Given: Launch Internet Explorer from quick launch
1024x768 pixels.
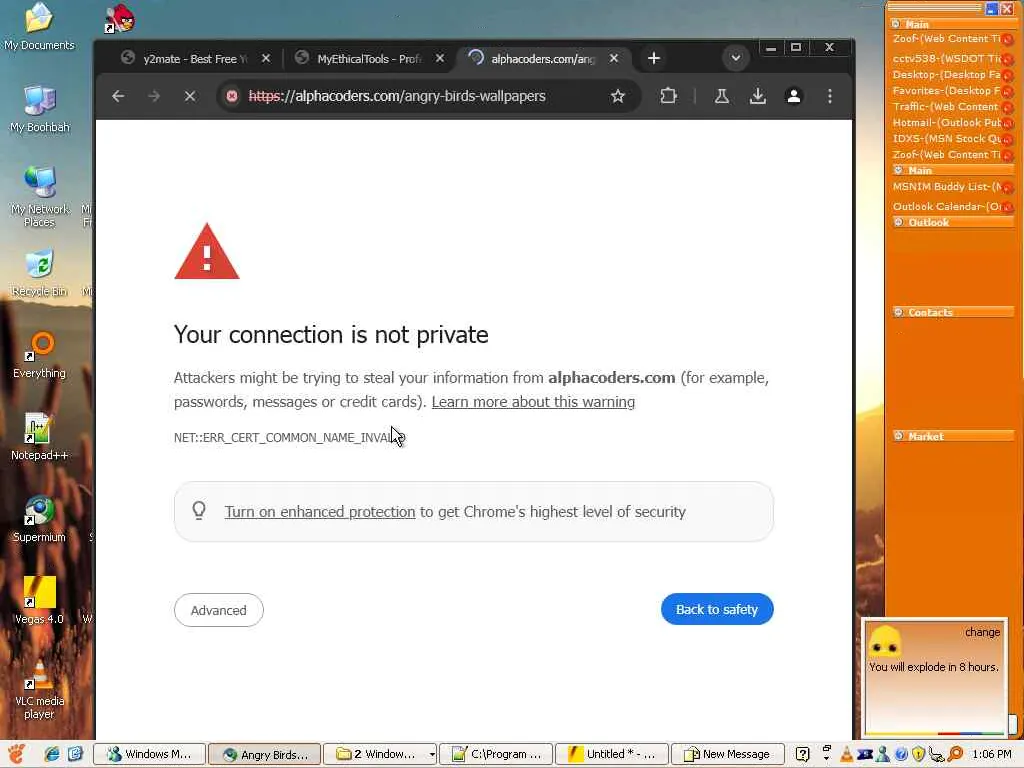Looking at the screenshot, I should tap(52, 754).
